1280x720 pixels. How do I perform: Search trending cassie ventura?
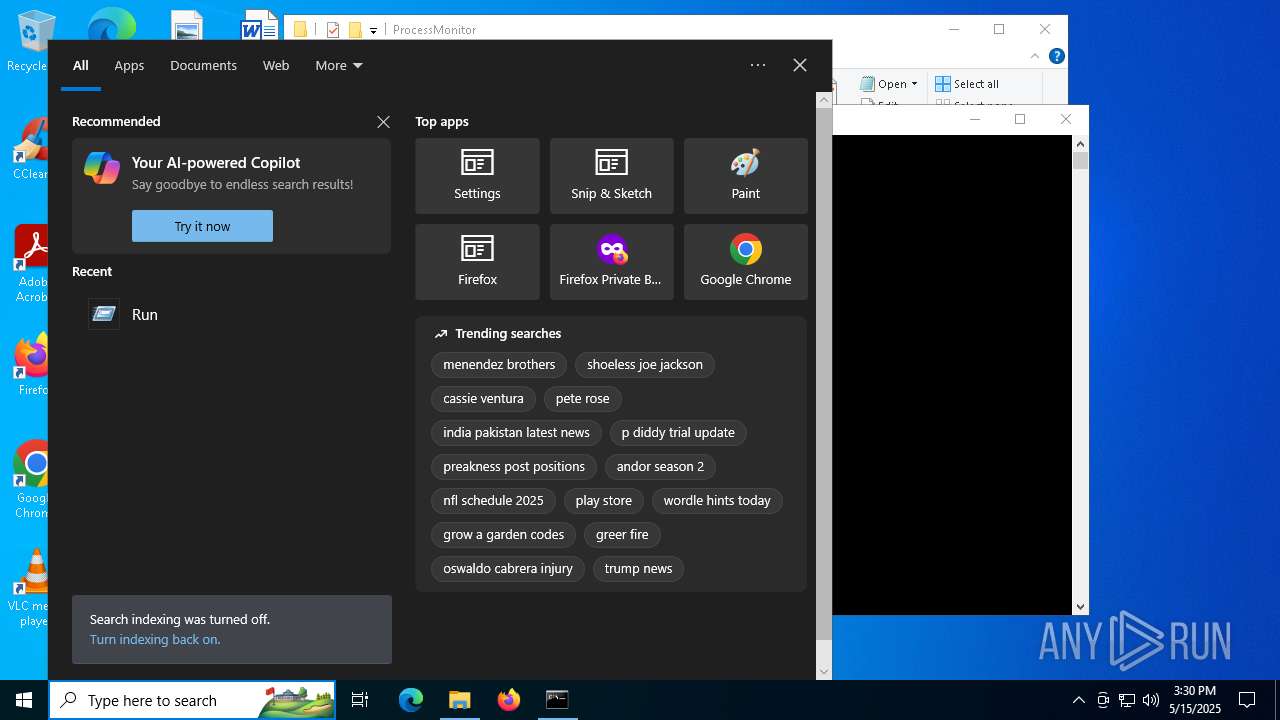483,398
